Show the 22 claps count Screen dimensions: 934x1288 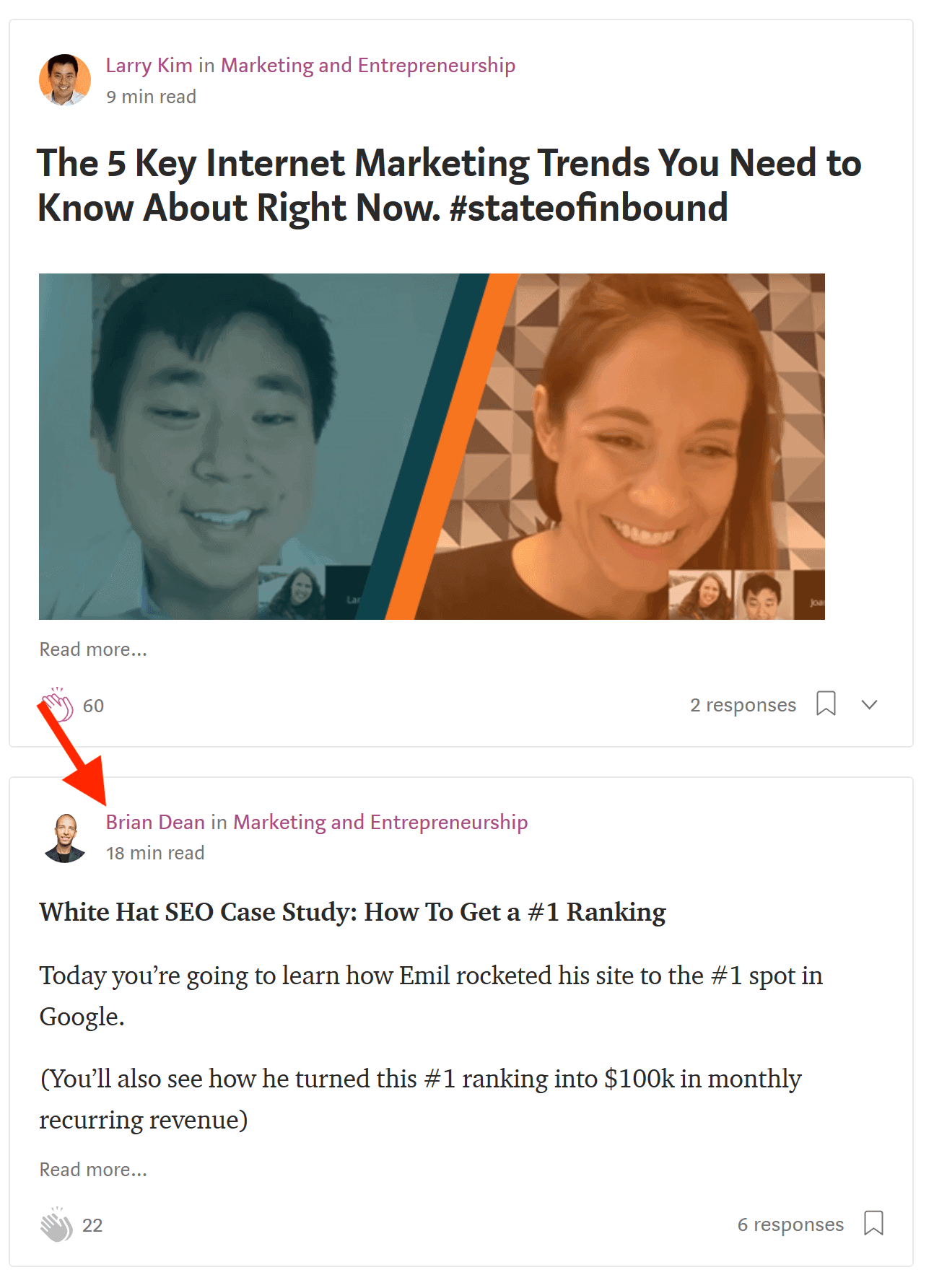[92, 1225]
